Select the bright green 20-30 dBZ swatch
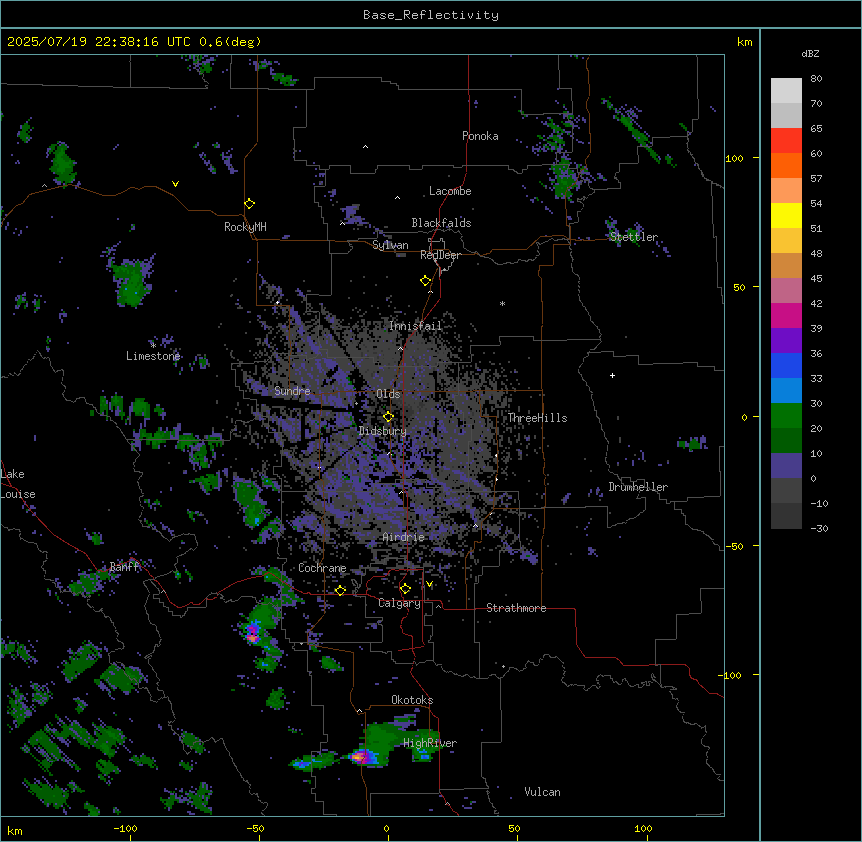Screen dimensions: 862x842 click(786, 416)
